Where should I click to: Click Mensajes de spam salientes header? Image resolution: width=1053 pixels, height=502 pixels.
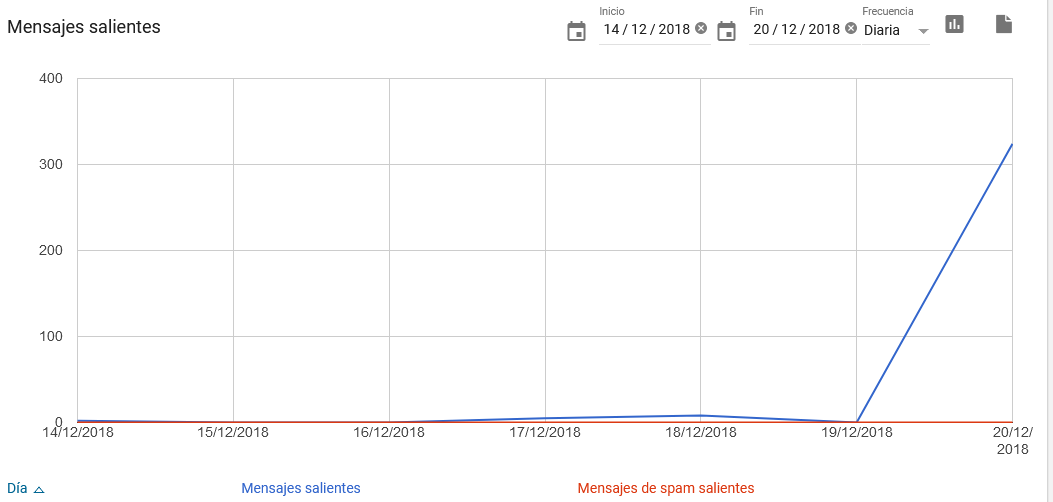[666, 488]
